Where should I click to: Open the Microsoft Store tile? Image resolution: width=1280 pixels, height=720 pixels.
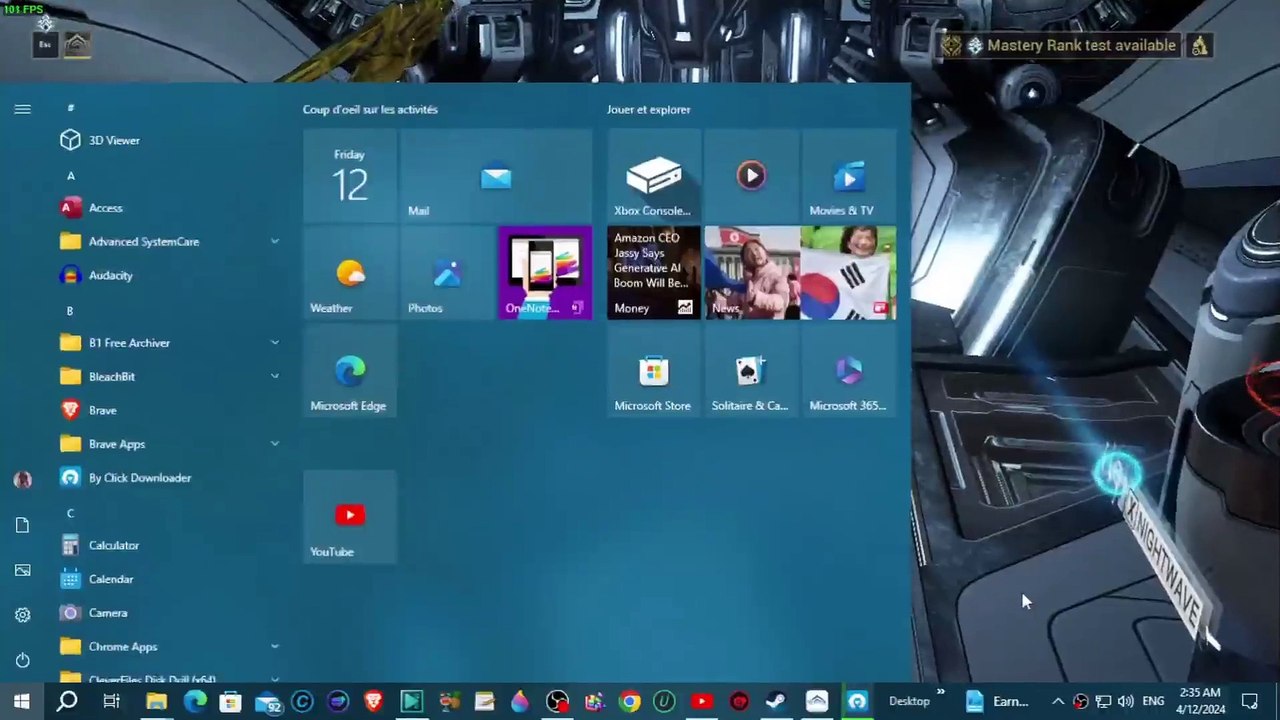653,371
